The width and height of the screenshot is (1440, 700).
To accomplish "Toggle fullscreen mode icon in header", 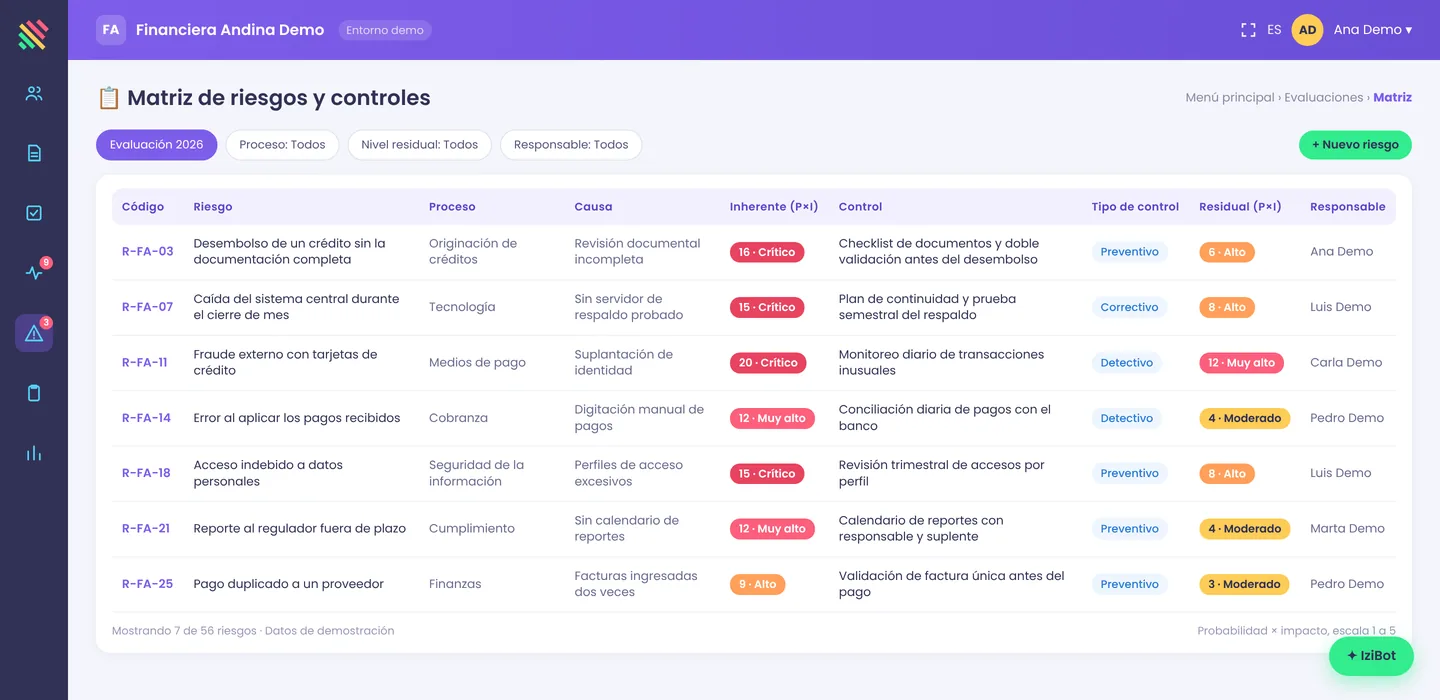I will tap(1248, 30).
